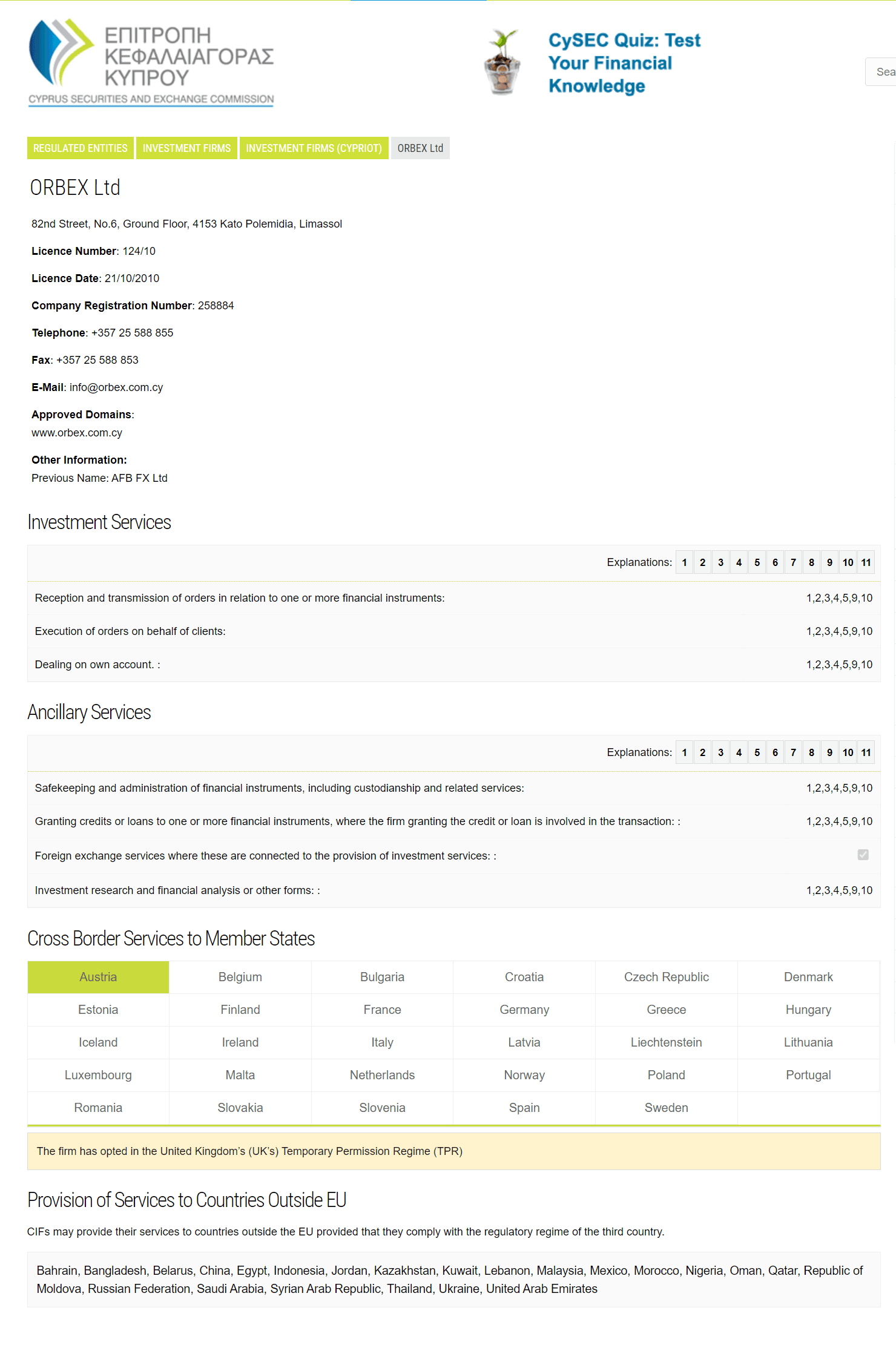The width and height of the screenshot is (896, 1368).
Task: Select Finland in member states
Action: 240,1010
